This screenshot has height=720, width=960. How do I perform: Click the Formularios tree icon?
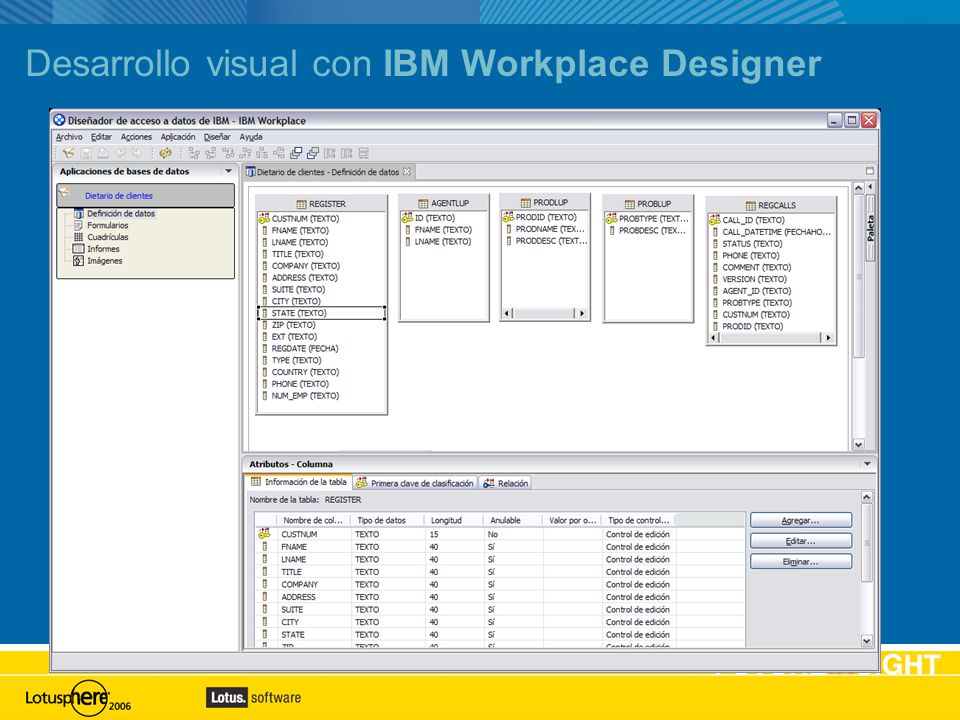click(78, 225)
